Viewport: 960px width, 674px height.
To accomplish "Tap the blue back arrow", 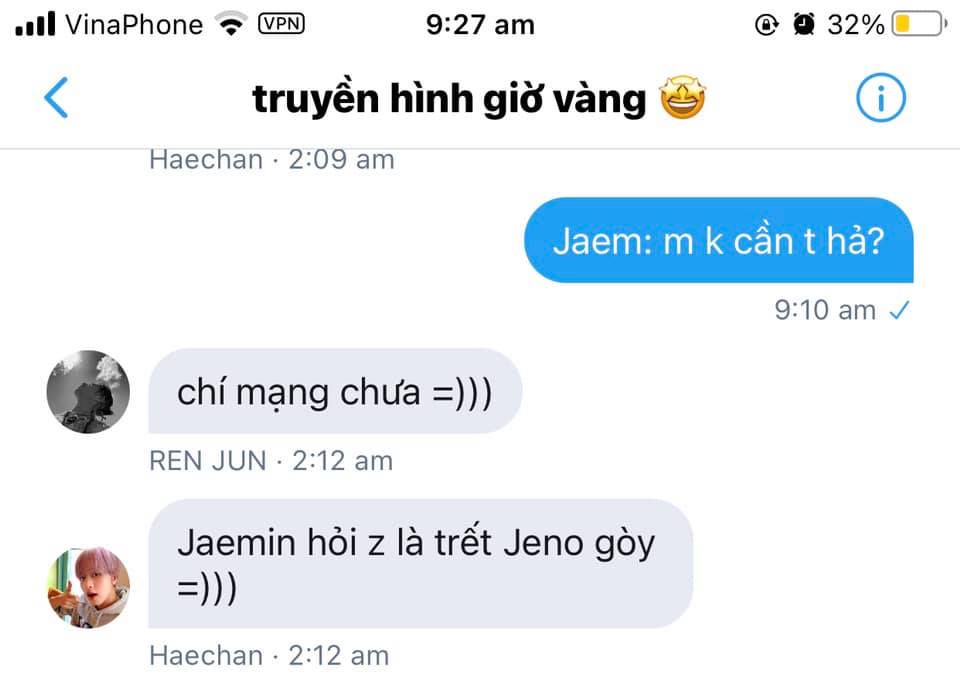I will click(56, 97).
